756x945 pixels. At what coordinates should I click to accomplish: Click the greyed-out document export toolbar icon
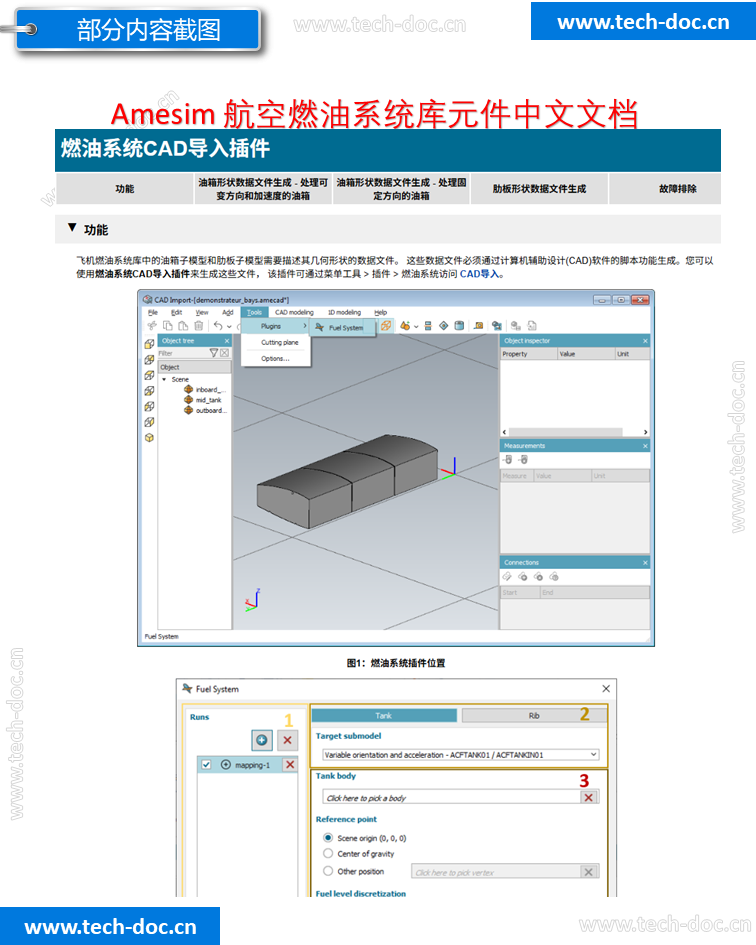532,325
